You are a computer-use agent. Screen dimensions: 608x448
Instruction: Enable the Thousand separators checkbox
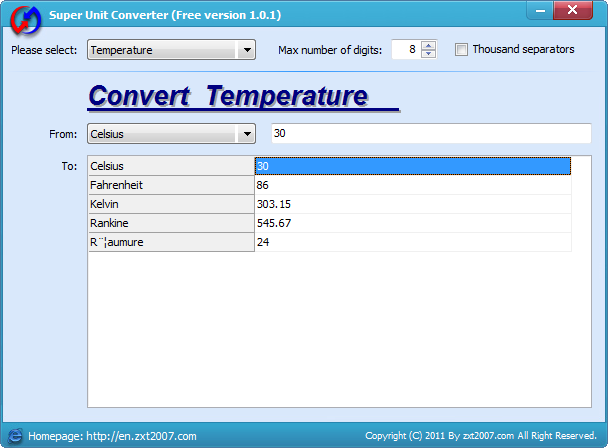pyautogui.click(x=461, y=50)
